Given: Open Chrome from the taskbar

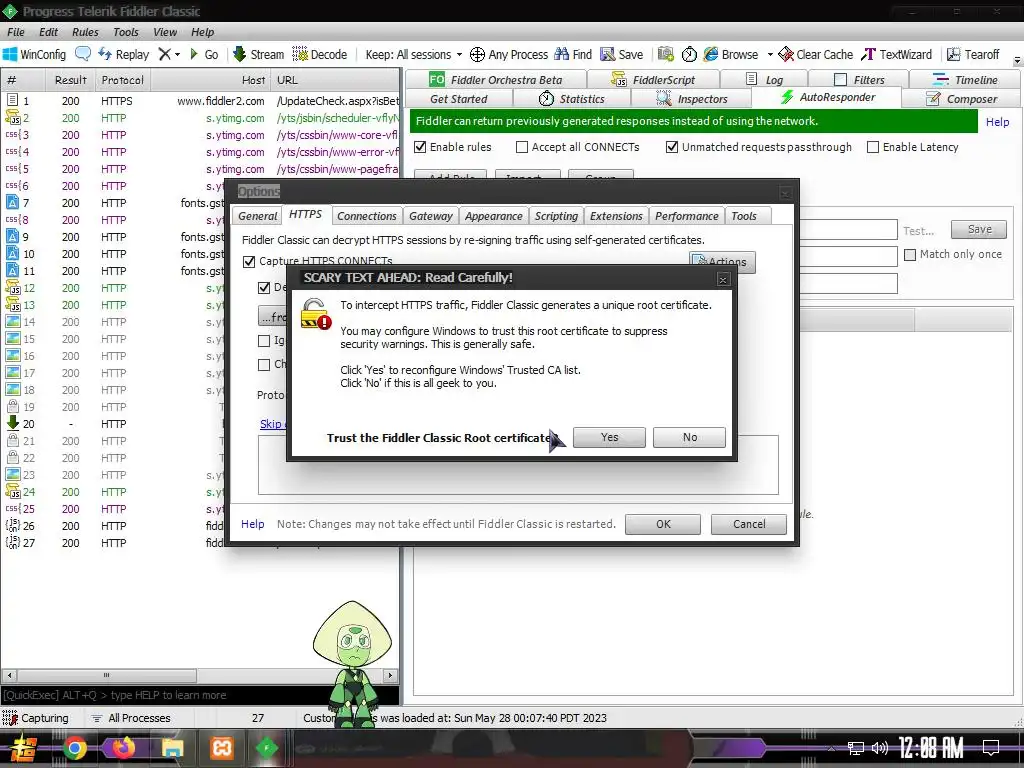Looking at the screenshot, I should (75, 748).
